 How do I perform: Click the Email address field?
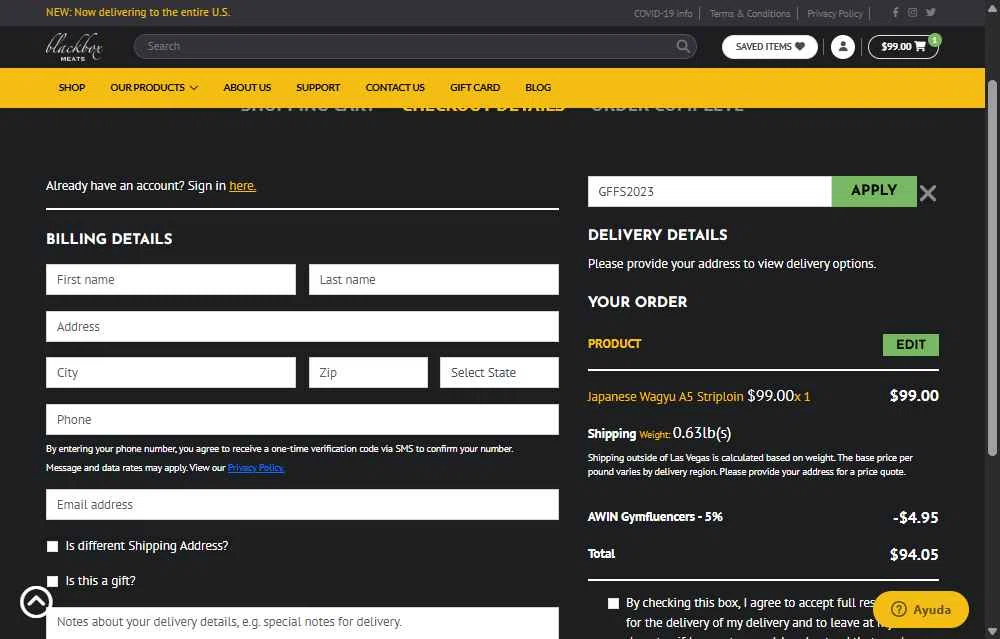(x=302, y=504)
